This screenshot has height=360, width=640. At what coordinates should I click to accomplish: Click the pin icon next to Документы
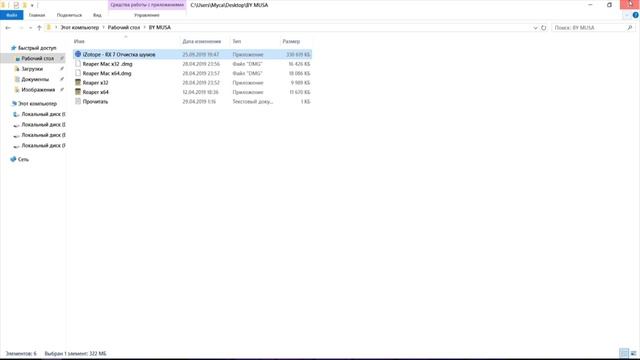pyautogui.click(x=62, y=79)
